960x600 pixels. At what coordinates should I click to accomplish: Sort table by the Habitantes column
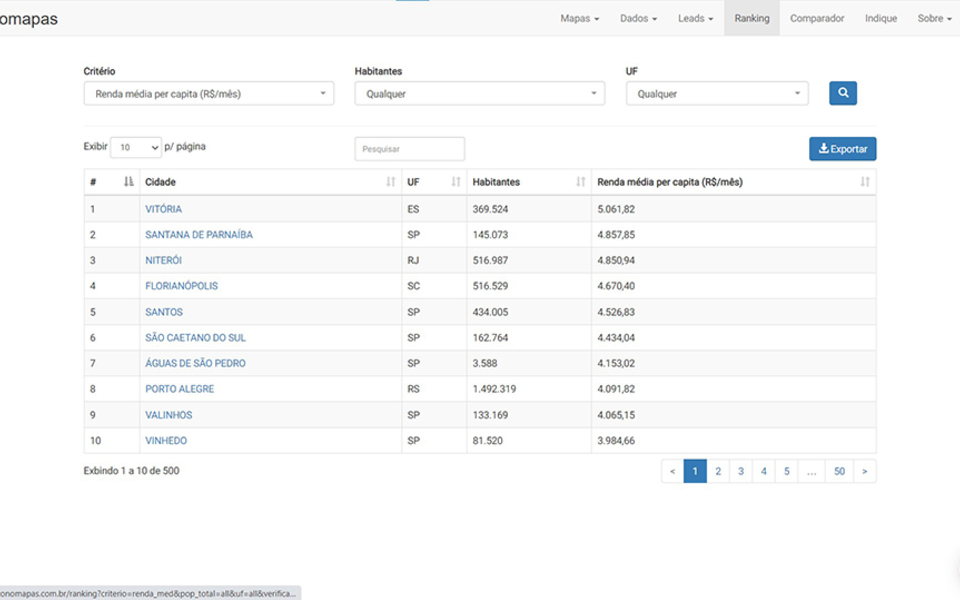tap(529, 182)
